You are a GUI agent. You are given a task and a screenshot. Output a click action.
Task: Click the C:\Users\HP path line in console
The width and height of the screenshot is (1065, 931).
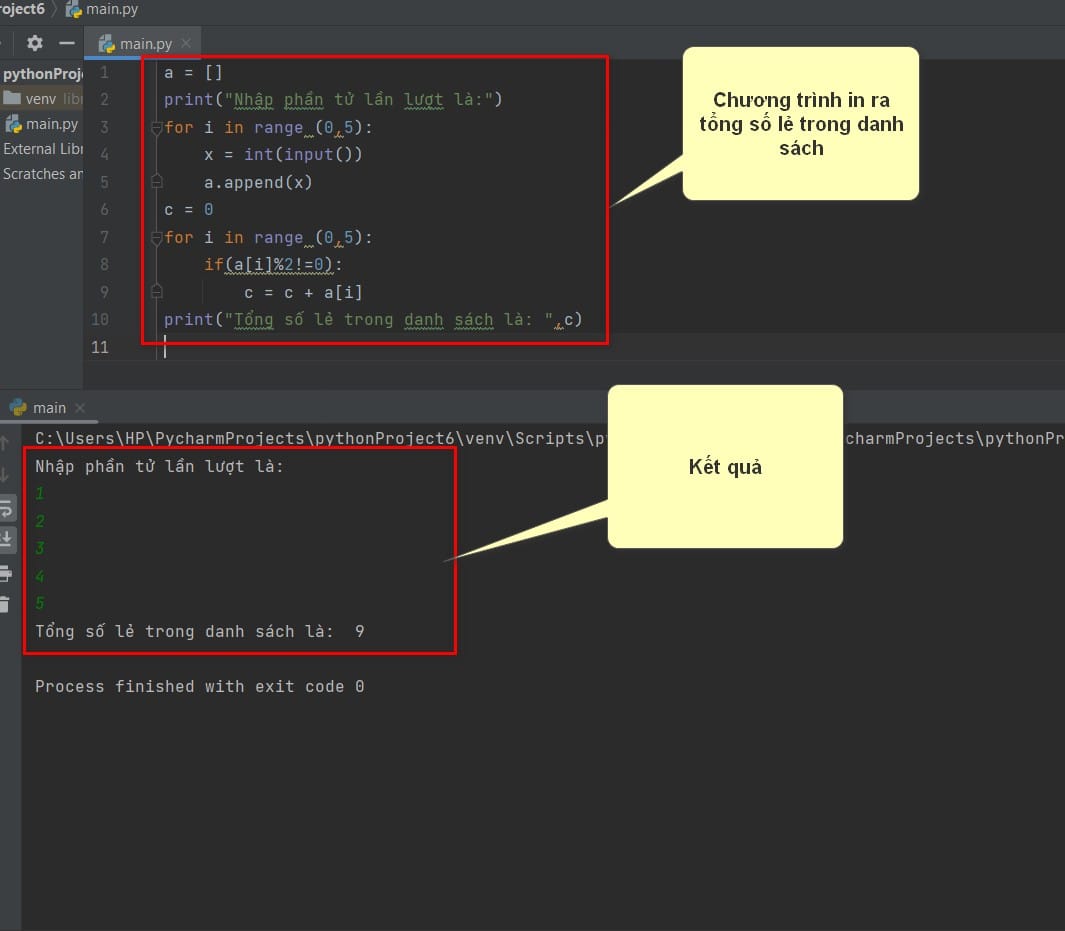(319, 439)
